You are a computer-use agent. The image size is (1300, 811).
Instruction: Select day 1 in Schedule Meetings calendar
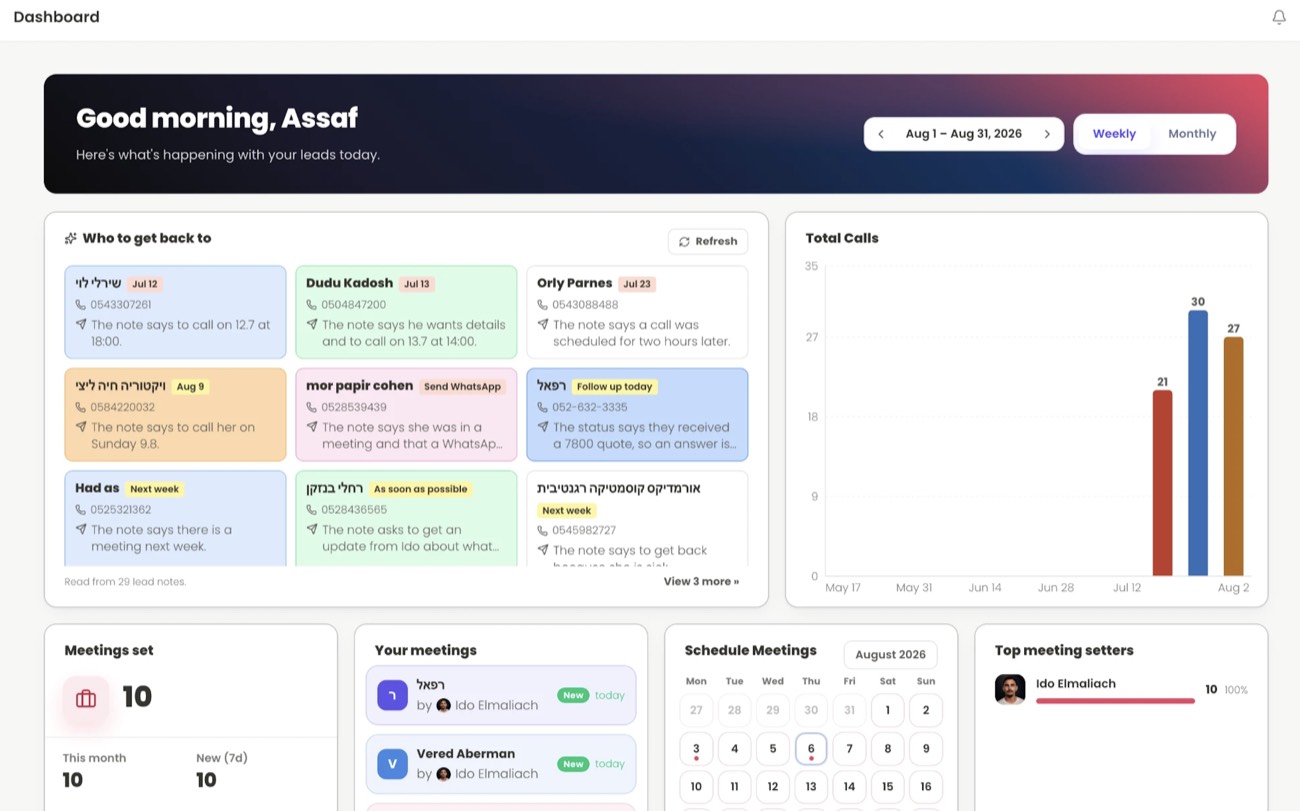coord(887,710)
